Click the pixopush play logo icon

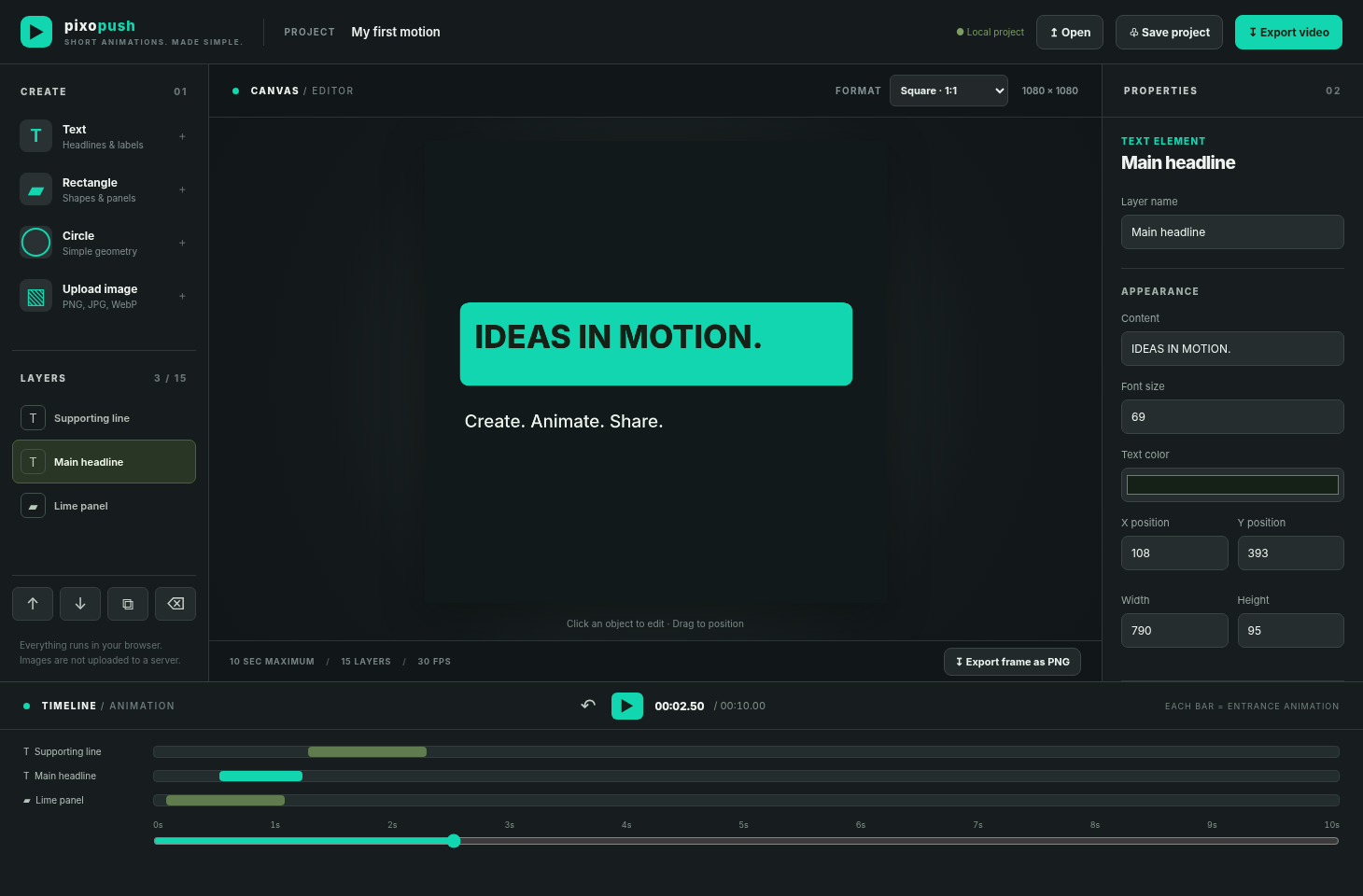[x=36, y=32]
